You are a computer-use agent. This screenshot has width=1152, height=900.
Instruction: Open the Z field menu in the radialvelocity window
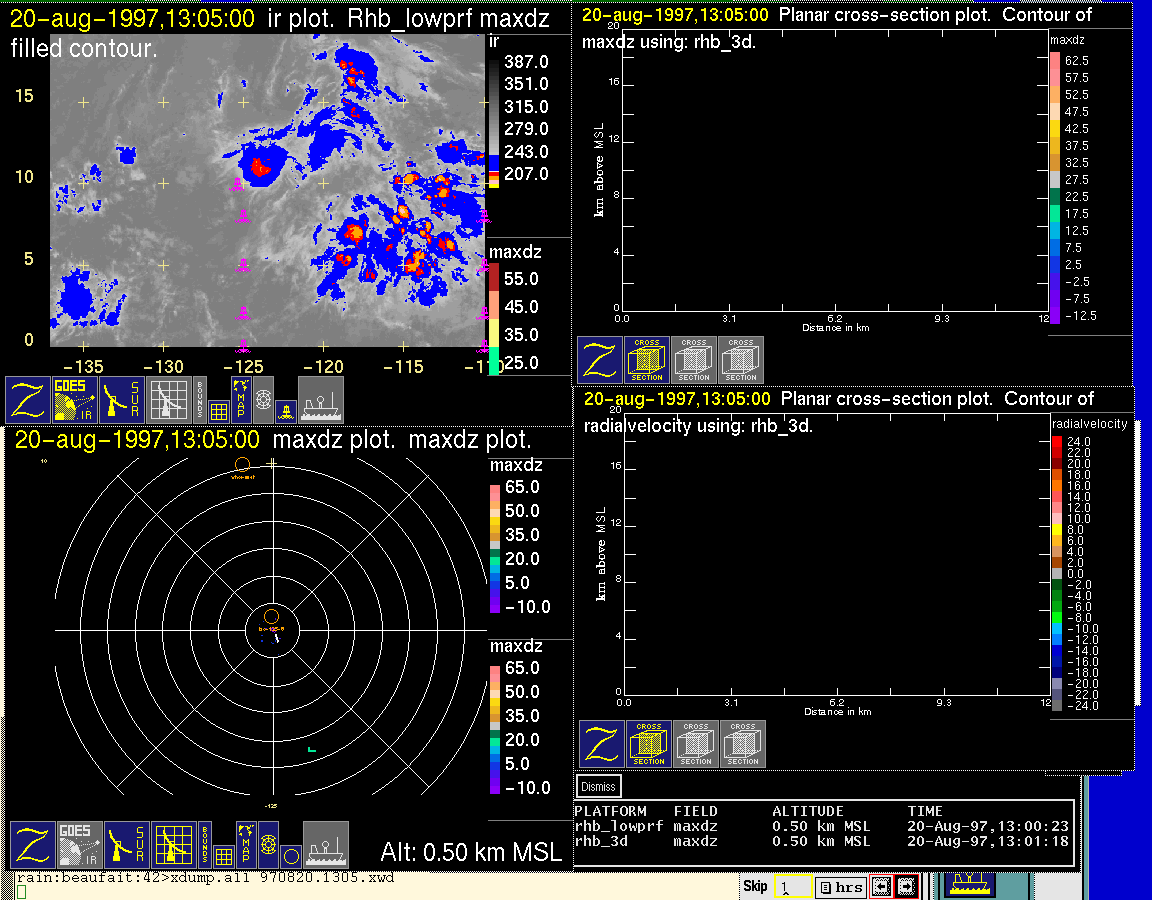(x=601, y=743)
